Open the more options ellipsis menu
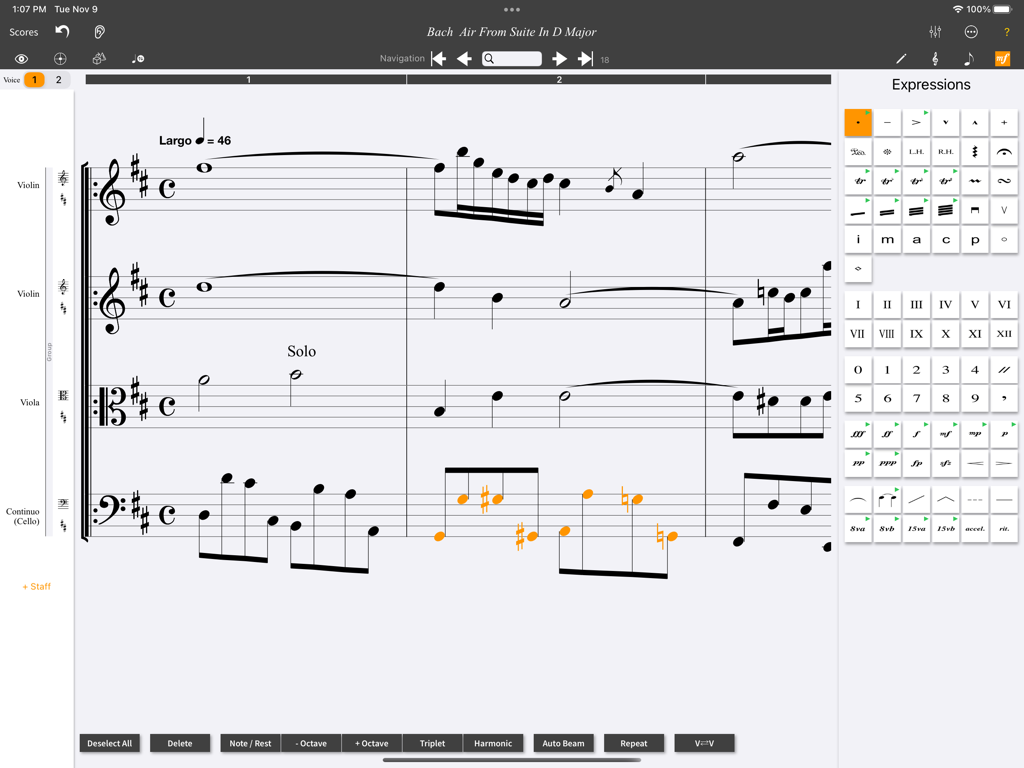The image size is (1024, 768). pyautogui.click(x=970, y=31)
